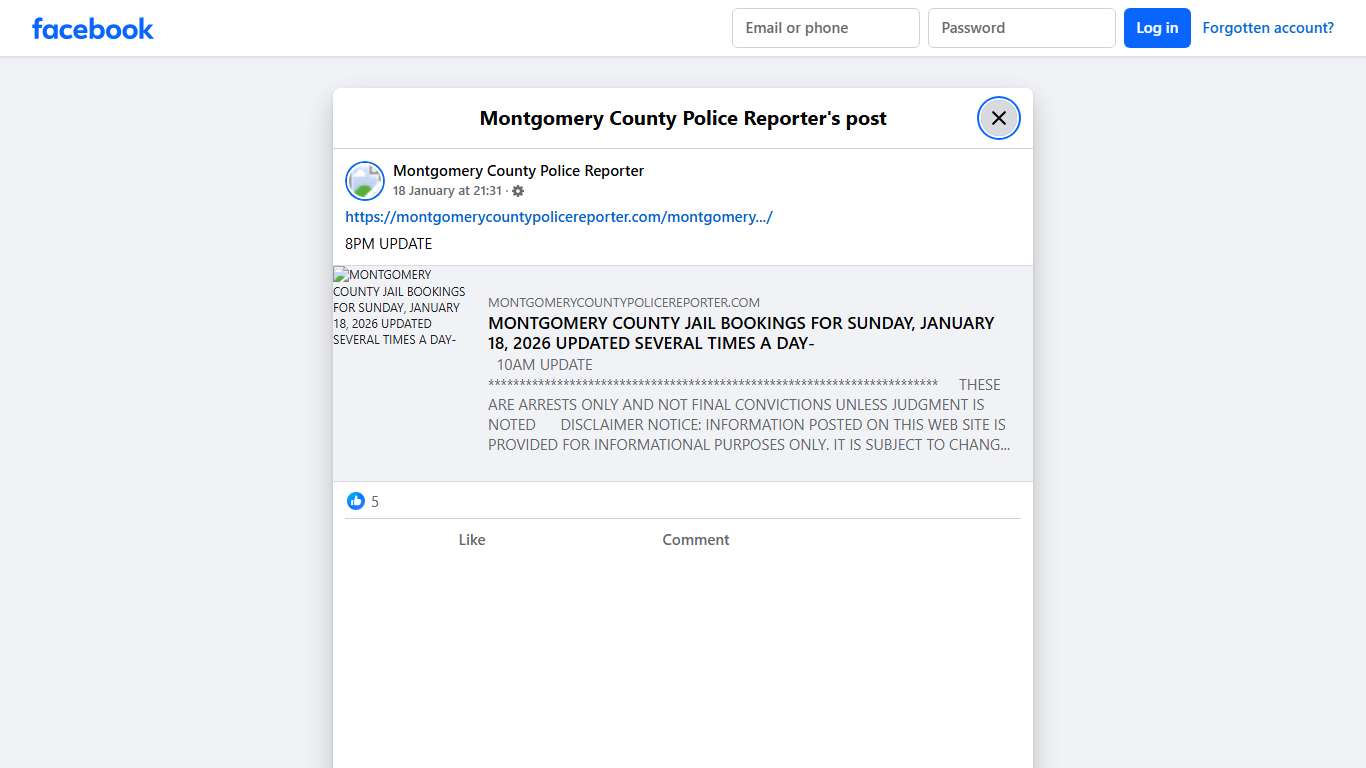Open the montgomerycountypolicereporter.com shared link
The width and height of the screenshot is (1366, 768).
pyautogui.click(x=559, y=216)
